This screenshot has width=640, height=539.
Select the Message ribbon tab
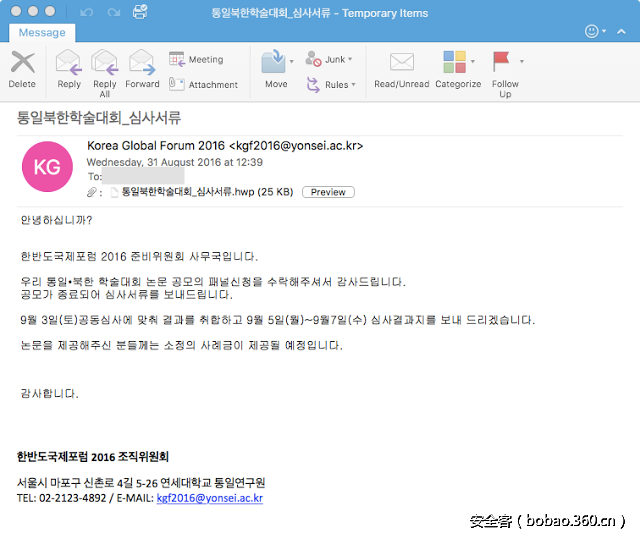42,32
